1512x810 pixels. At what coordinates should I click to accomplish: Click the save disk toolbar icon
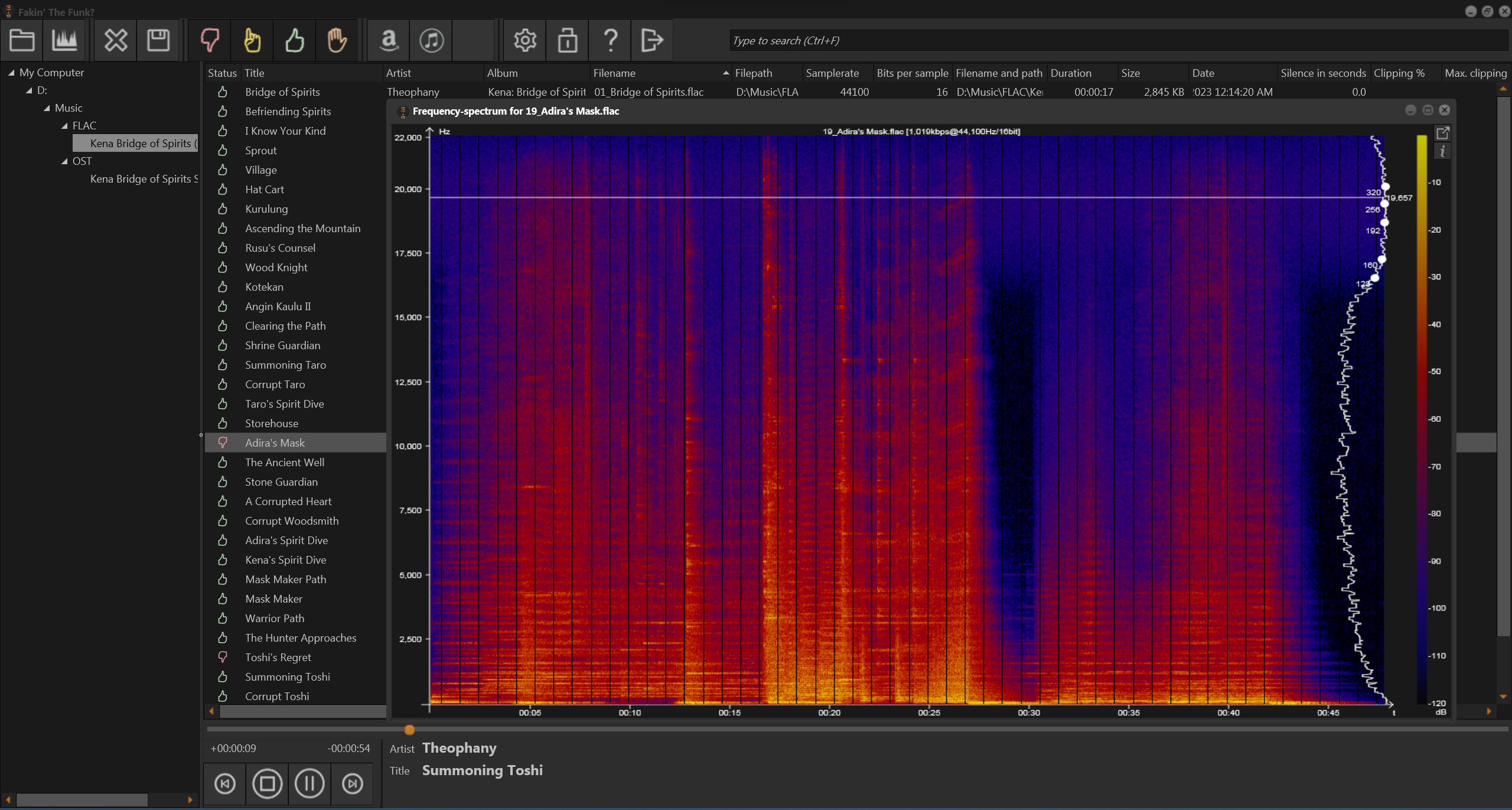[158, 40]
